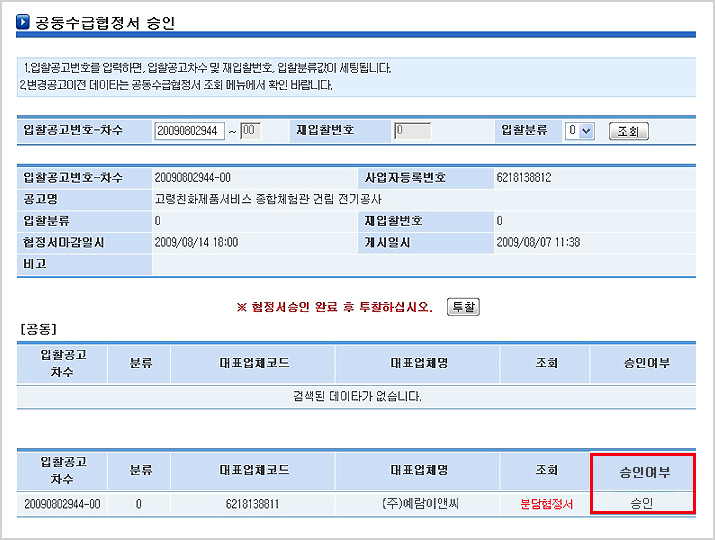Image resolution: width=715 pixels, height=540 pixels.
Task: Click the 공고명 value 고령친화제품서비스 종합체험관 건립 전기공사
Action: click(x=270, y=199)
